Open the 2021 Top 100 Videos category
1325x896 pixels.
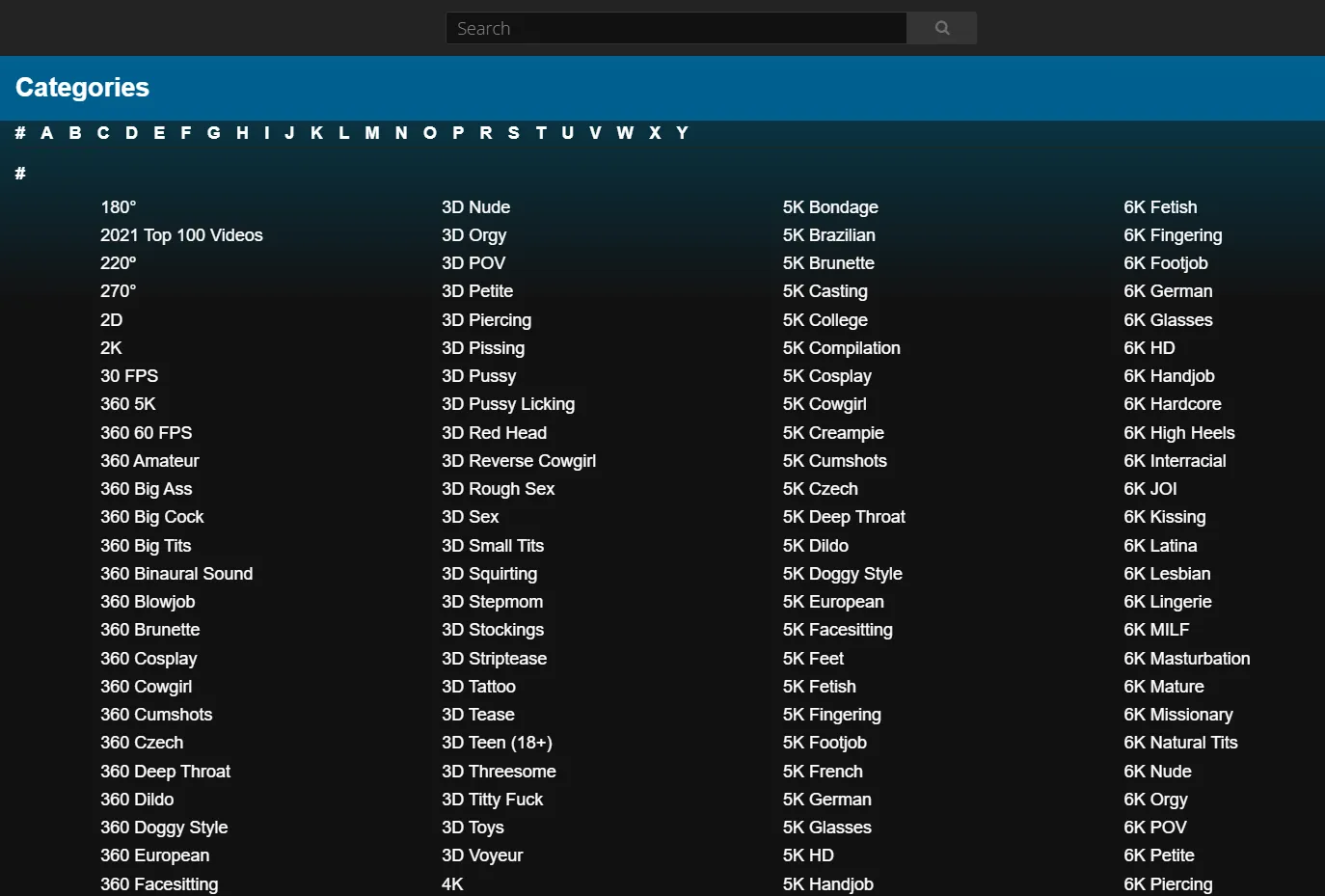pyautogui.click(x=181, y=235)
